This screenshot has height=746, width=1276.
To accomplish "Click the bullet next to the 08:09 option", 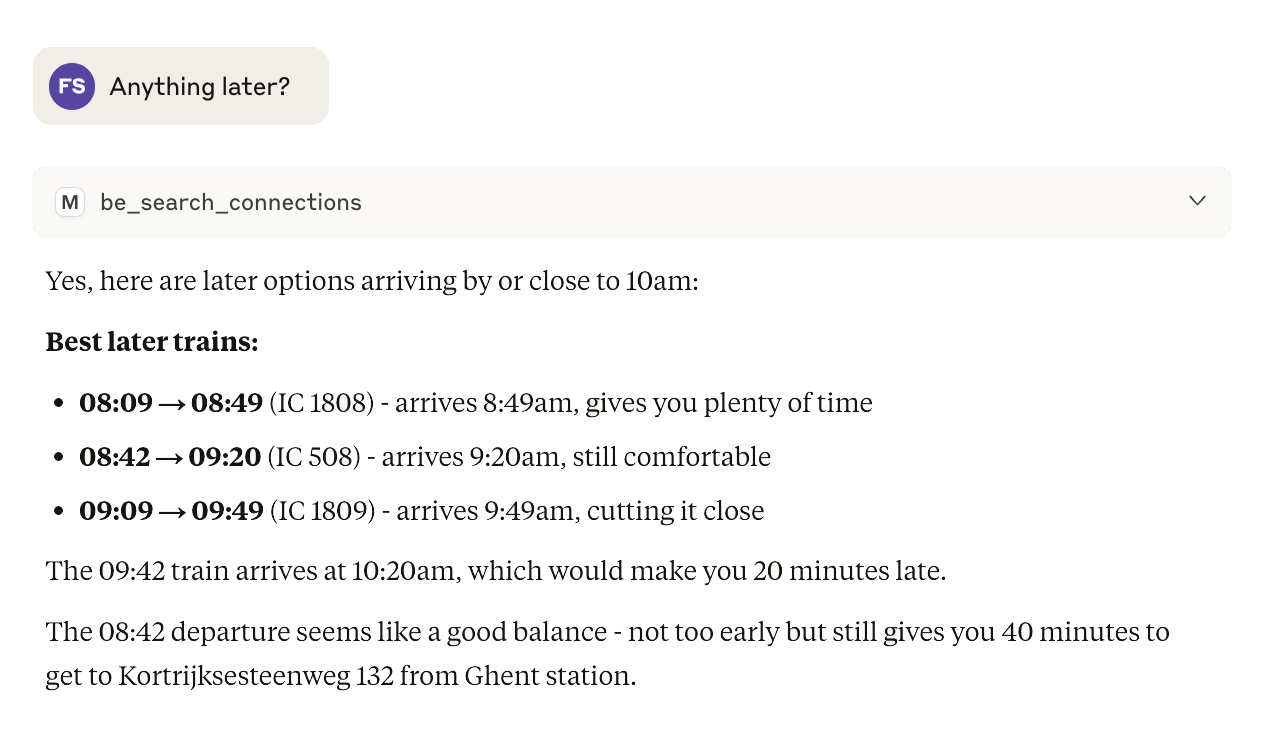I will click(x=57, y=402).
